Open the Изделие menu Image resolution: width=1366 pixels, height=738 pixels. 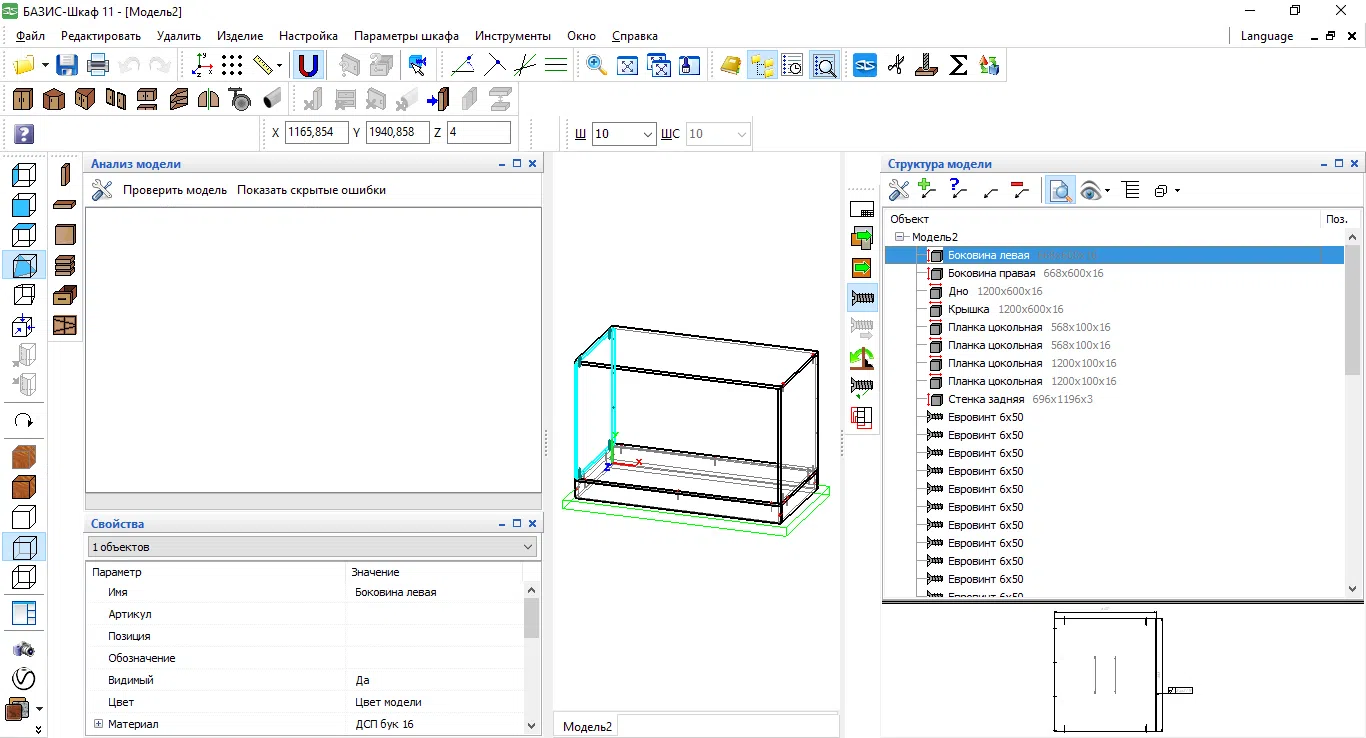240,36
